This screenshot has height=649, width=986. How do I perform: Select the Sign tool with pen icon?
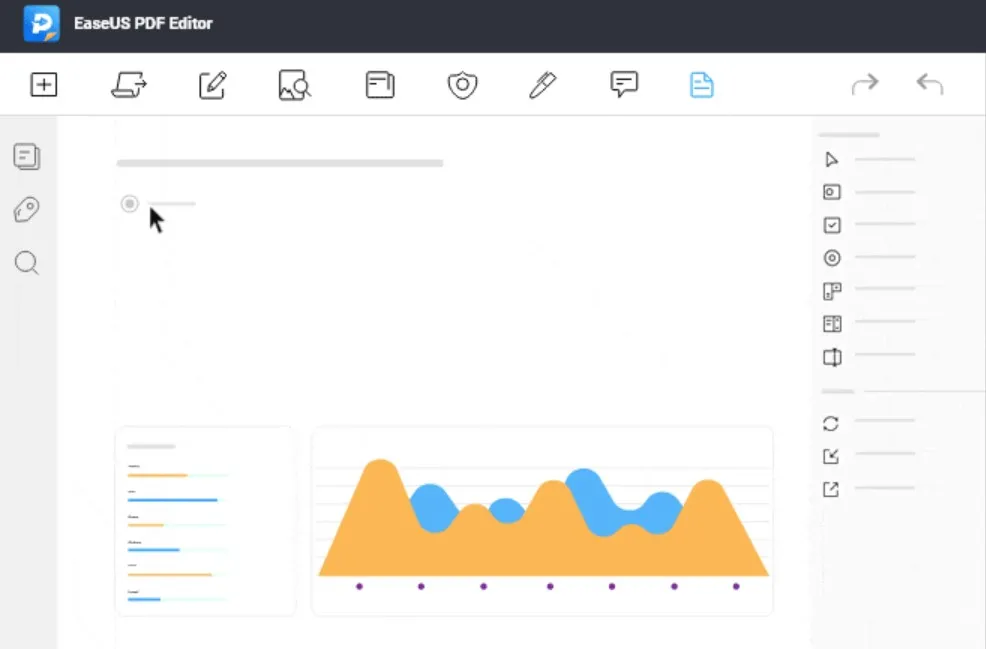point(541,85)
